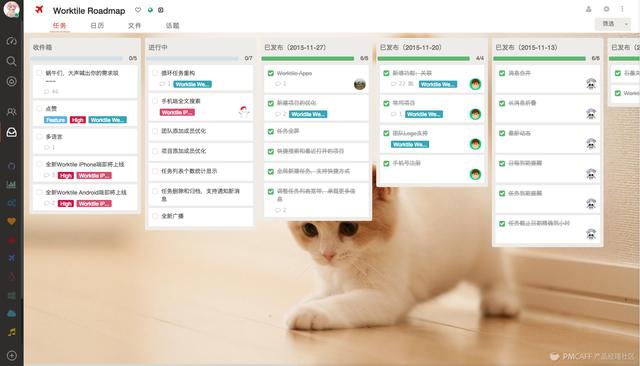Check the 全新广播 task checkbox
Viewport: 640px width, 366px height.
(x=155, y=216)
